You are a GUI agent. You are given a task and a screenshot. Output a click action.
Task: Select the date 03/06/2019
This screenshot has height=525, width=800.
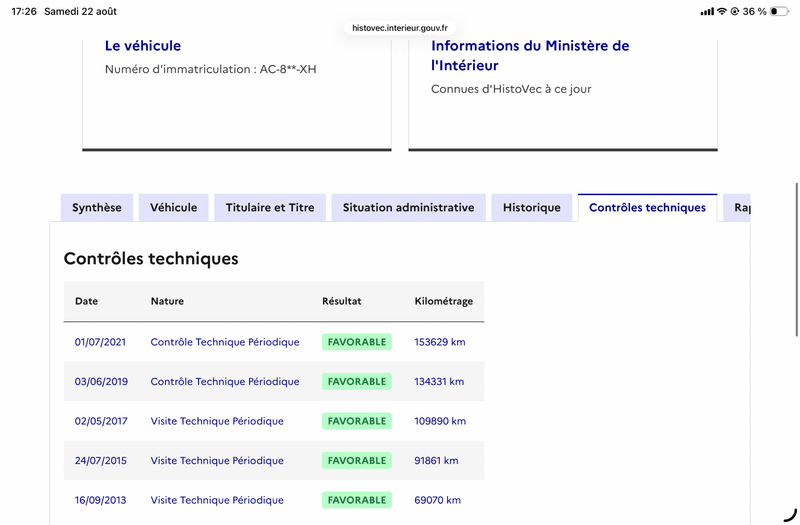[101, 382]
